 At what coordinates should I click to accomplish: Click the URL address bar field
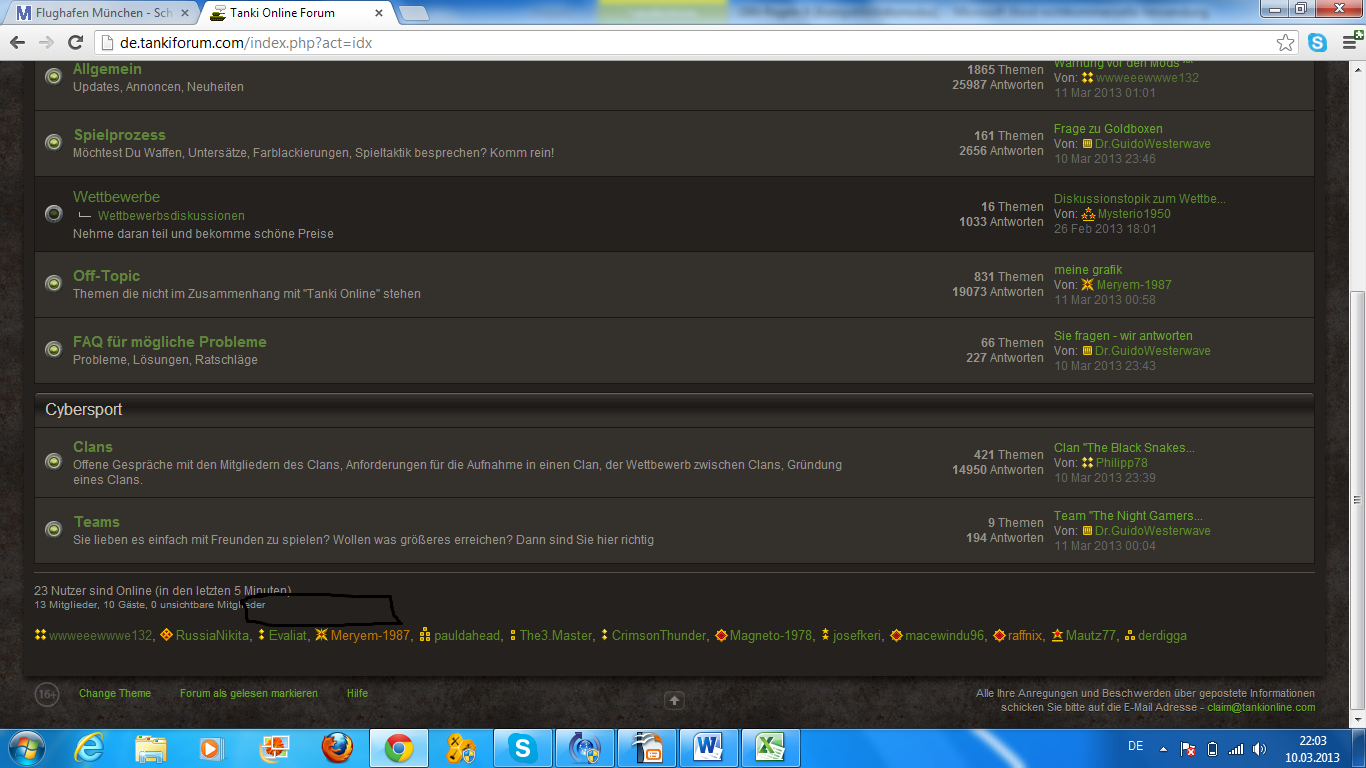tap(680, 43)
